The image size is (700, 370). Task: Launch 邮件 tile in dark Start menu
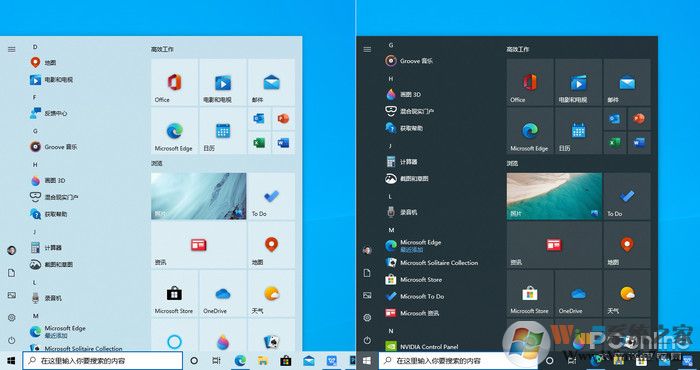(x=627, y=83)
